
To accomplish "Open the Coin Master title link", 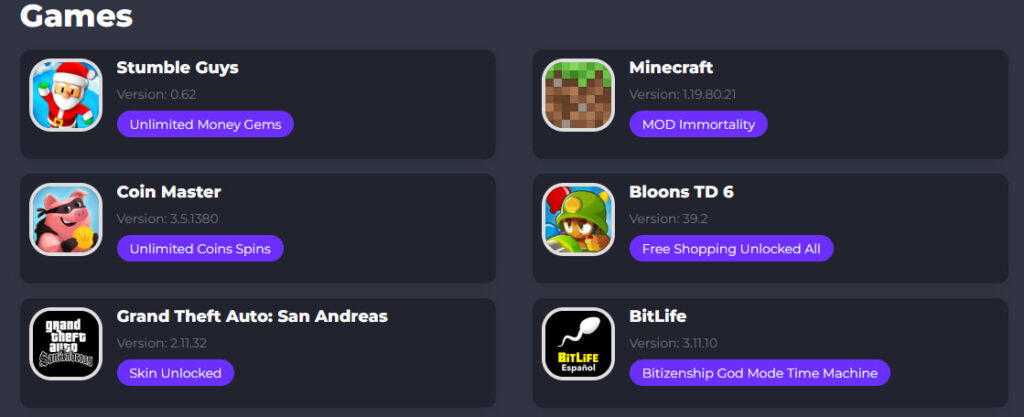I will (168, 192).
